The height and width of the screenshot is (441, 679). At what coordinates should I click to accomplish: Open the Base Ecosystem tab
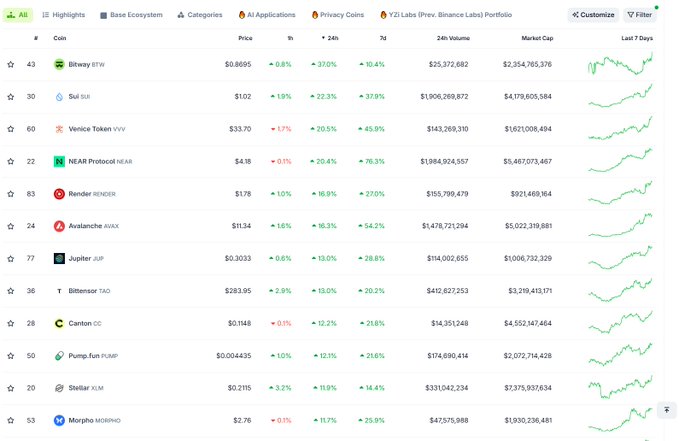[131, 15]
